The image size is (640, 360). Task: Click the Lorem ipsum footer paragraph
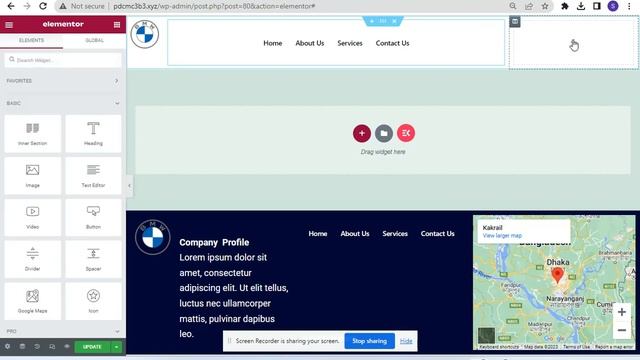coord(234,296)
